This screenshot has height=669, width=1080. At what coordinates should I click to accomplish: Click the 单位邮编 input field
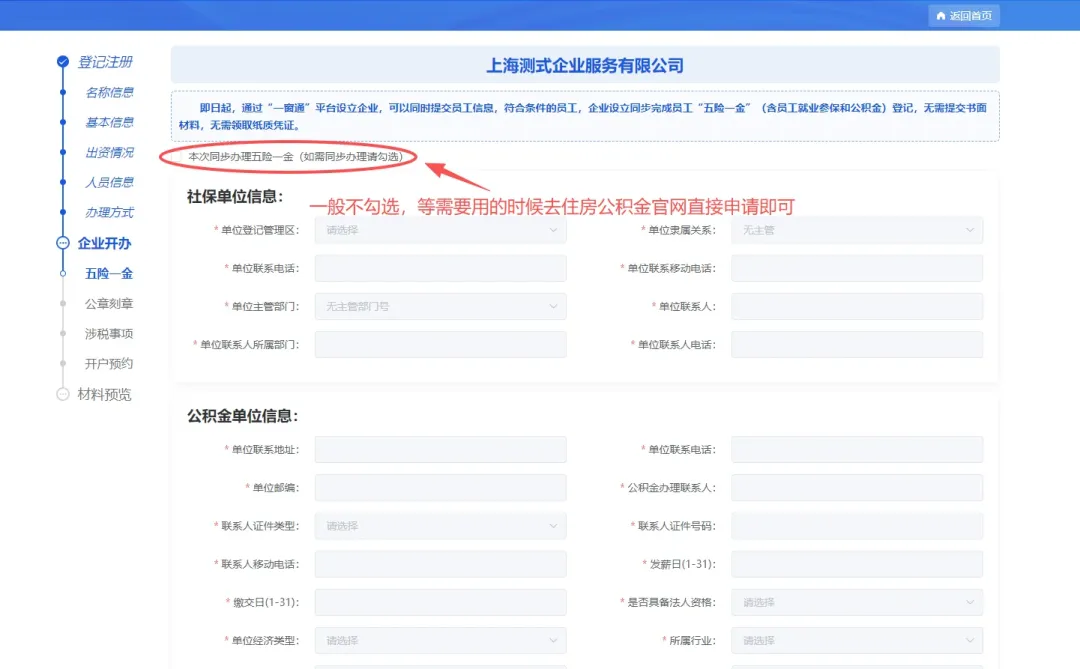coord(440,487)
